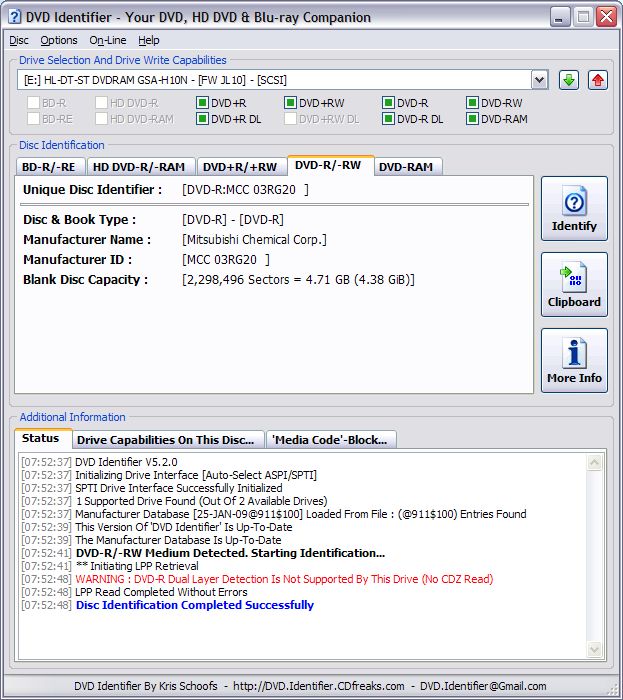Click the Identify disc icon button
The width and height of the screenshot is (623, 700).
pyautogui.click(x=574, y=208)
